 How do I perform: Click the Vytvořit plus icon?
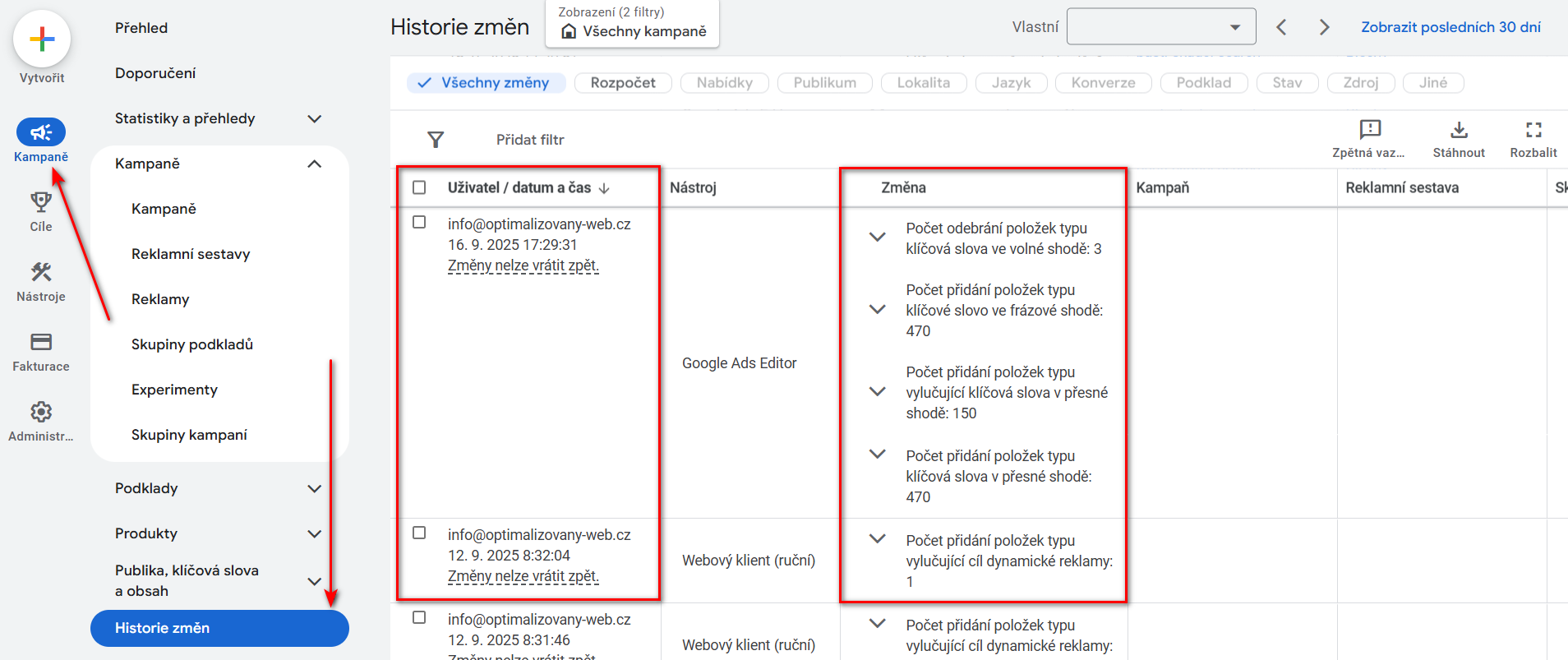(x=41, y=39)
